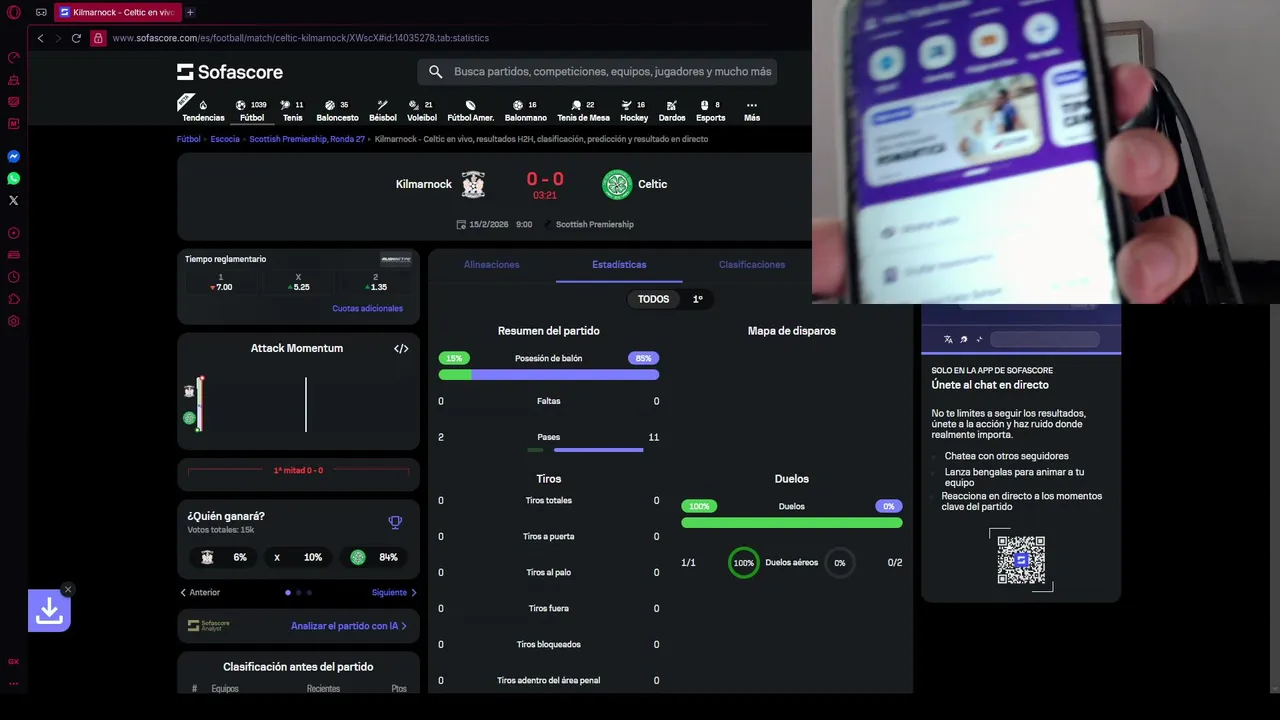
Task: Open the Más sports menu
Action: pyautogui.click(x=752, y=110)
